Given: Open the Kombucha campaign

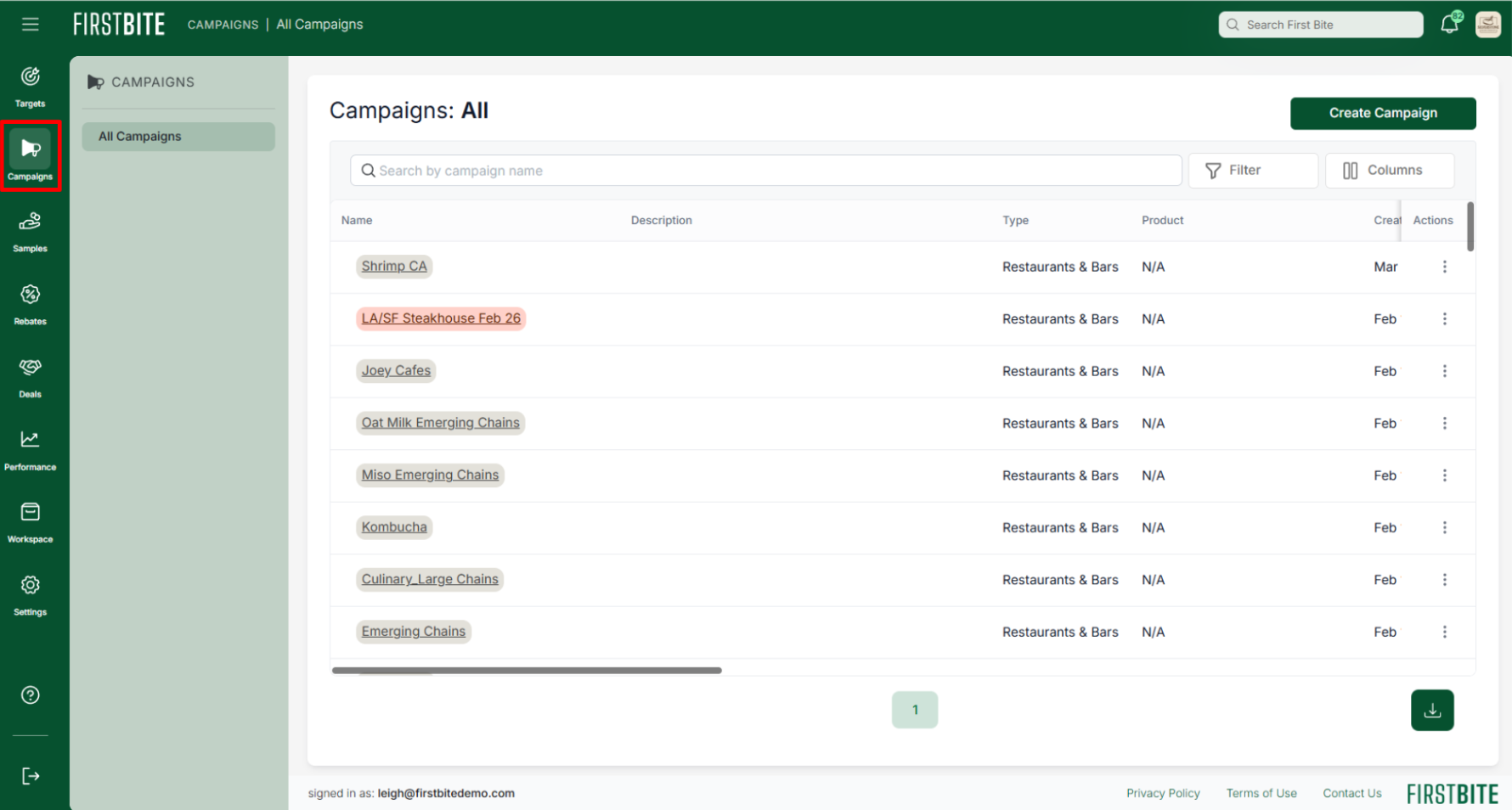Looking at the screenshot, I should point(394,527).
